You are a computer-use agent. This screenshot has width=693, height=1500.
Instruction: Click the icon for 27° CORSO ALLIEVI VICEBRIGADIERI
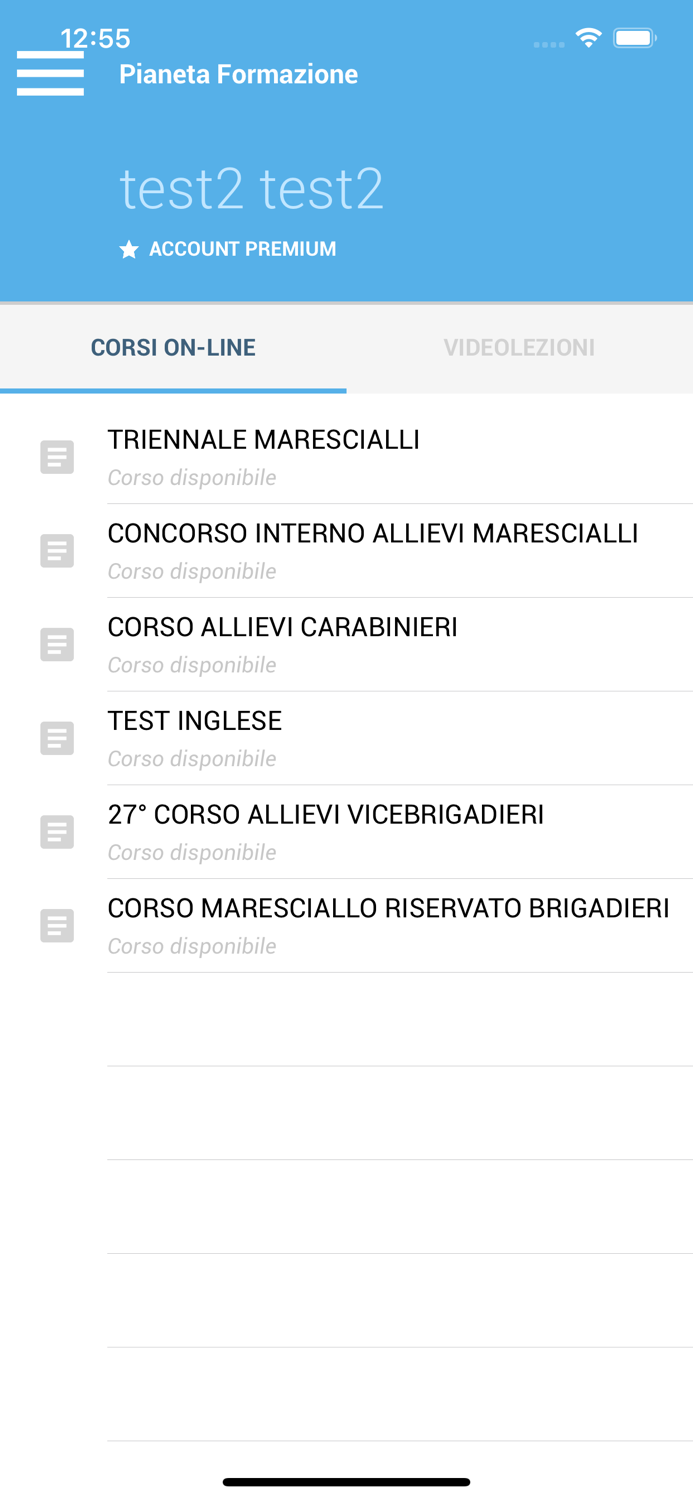pyautogui.click(x=58, y=832)
